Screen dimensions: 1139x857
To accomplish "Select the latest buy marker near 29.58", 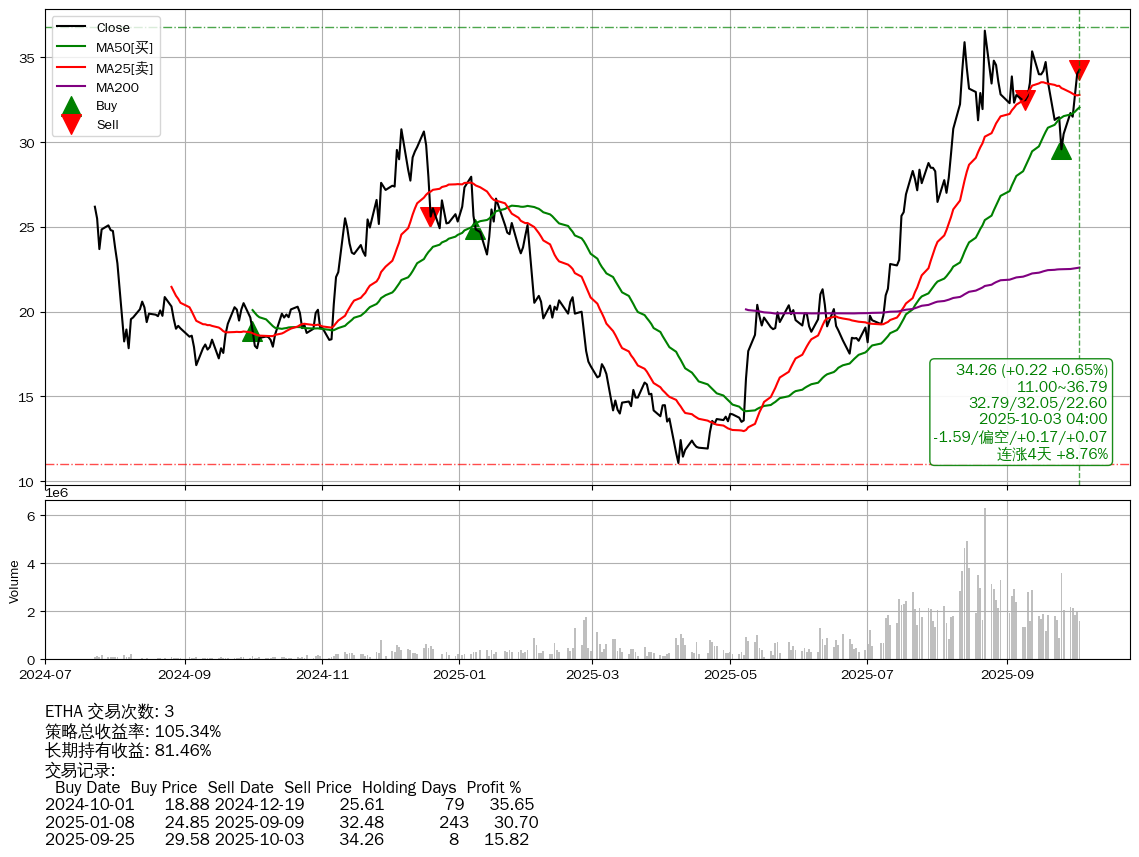I will pos(1061,149).
